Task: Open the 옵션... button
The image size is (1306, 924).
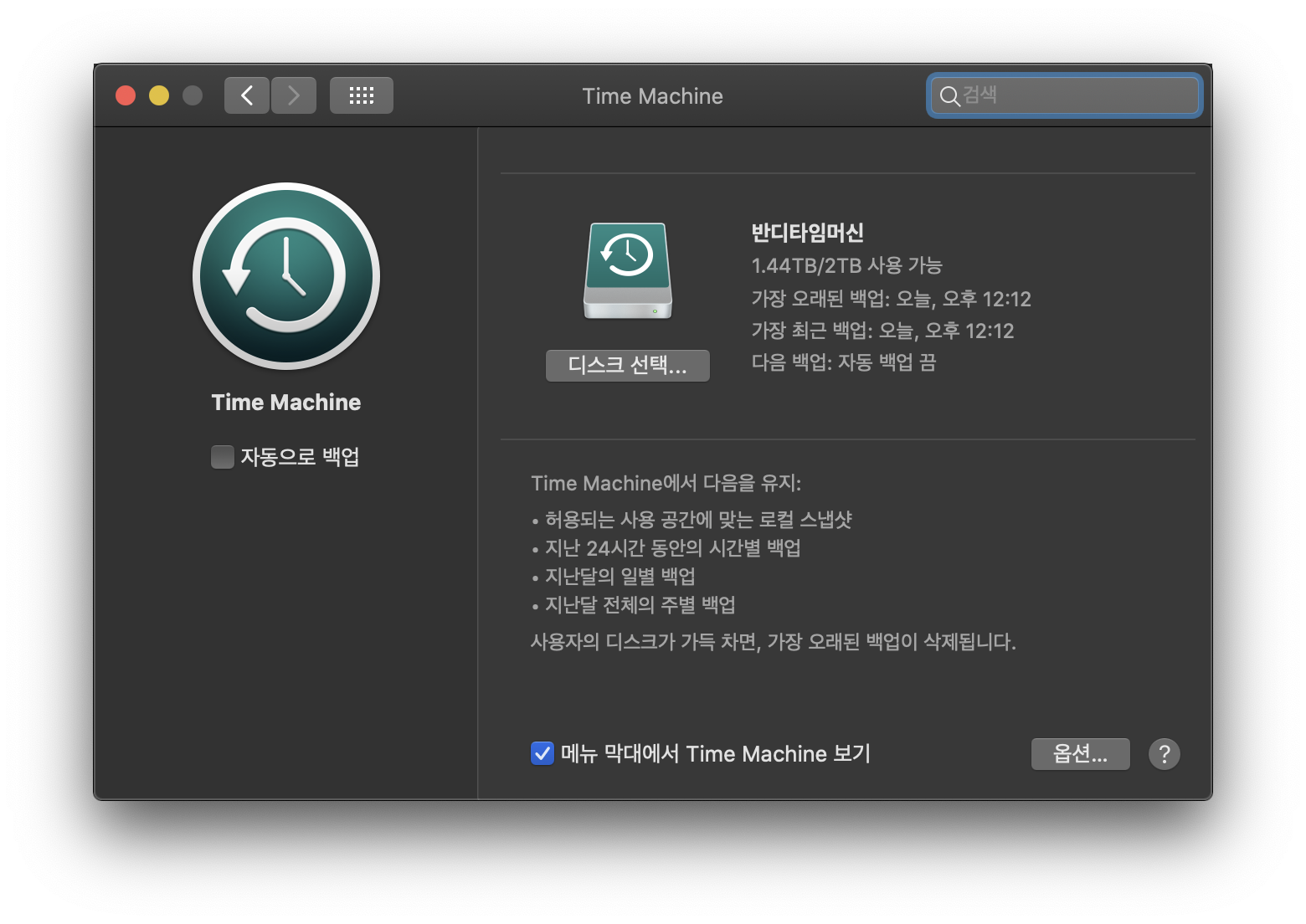Action: coord(1081,754)
